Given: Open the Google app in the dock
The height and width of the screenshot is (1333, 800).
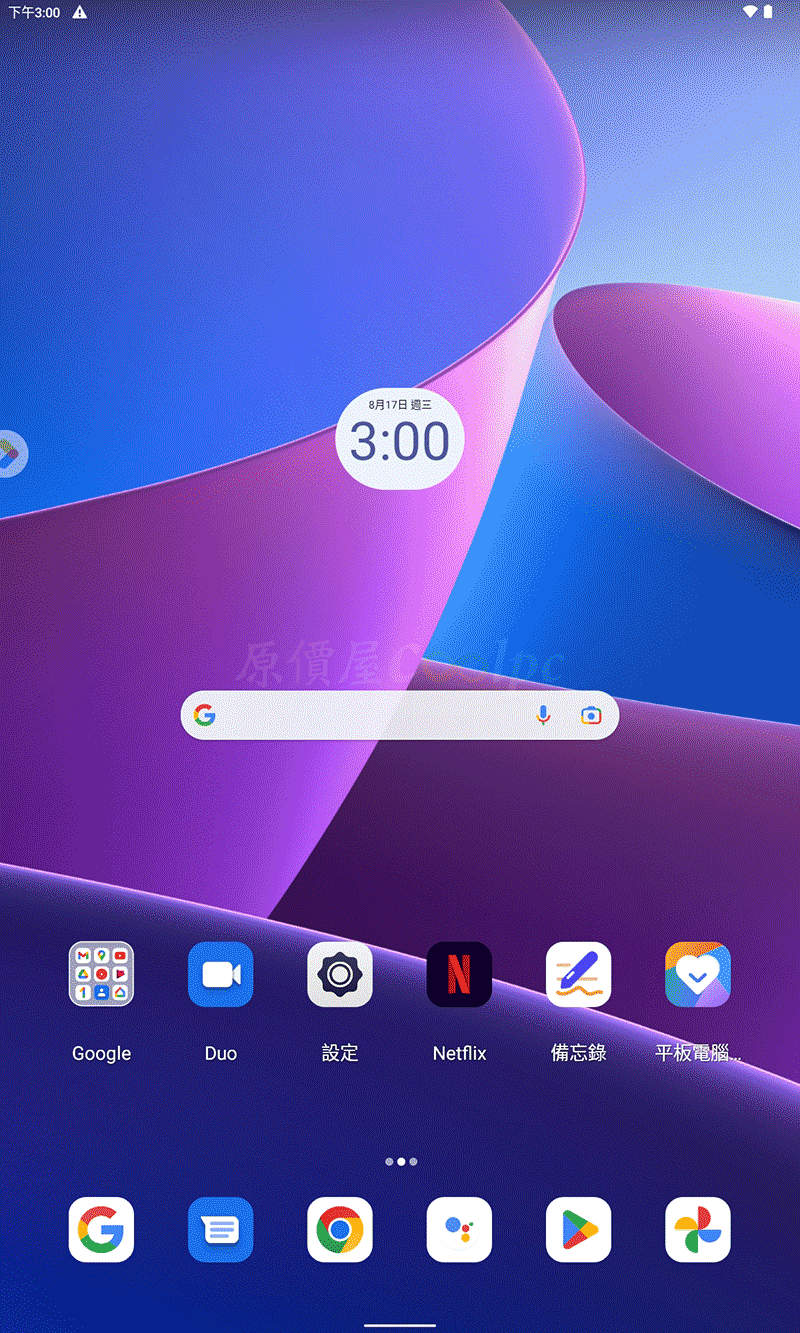Looking at the screenshot, I should 101,1229.
